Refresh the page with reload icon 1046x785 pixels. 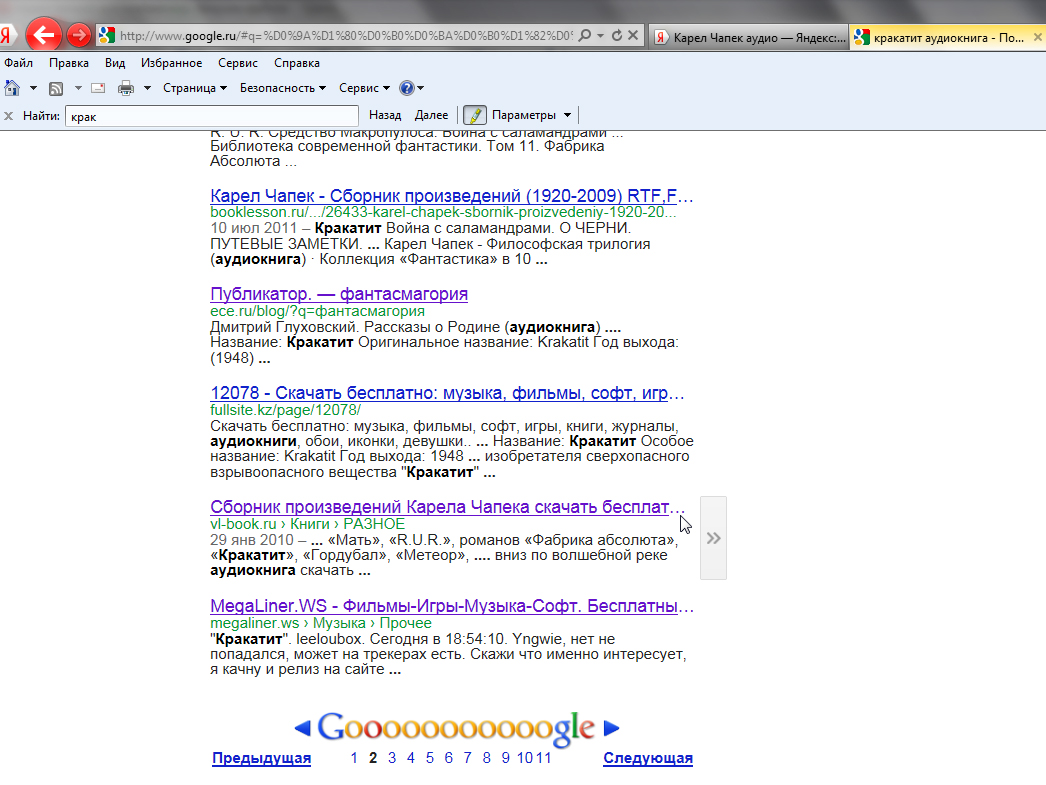click(x=617, y=35)
